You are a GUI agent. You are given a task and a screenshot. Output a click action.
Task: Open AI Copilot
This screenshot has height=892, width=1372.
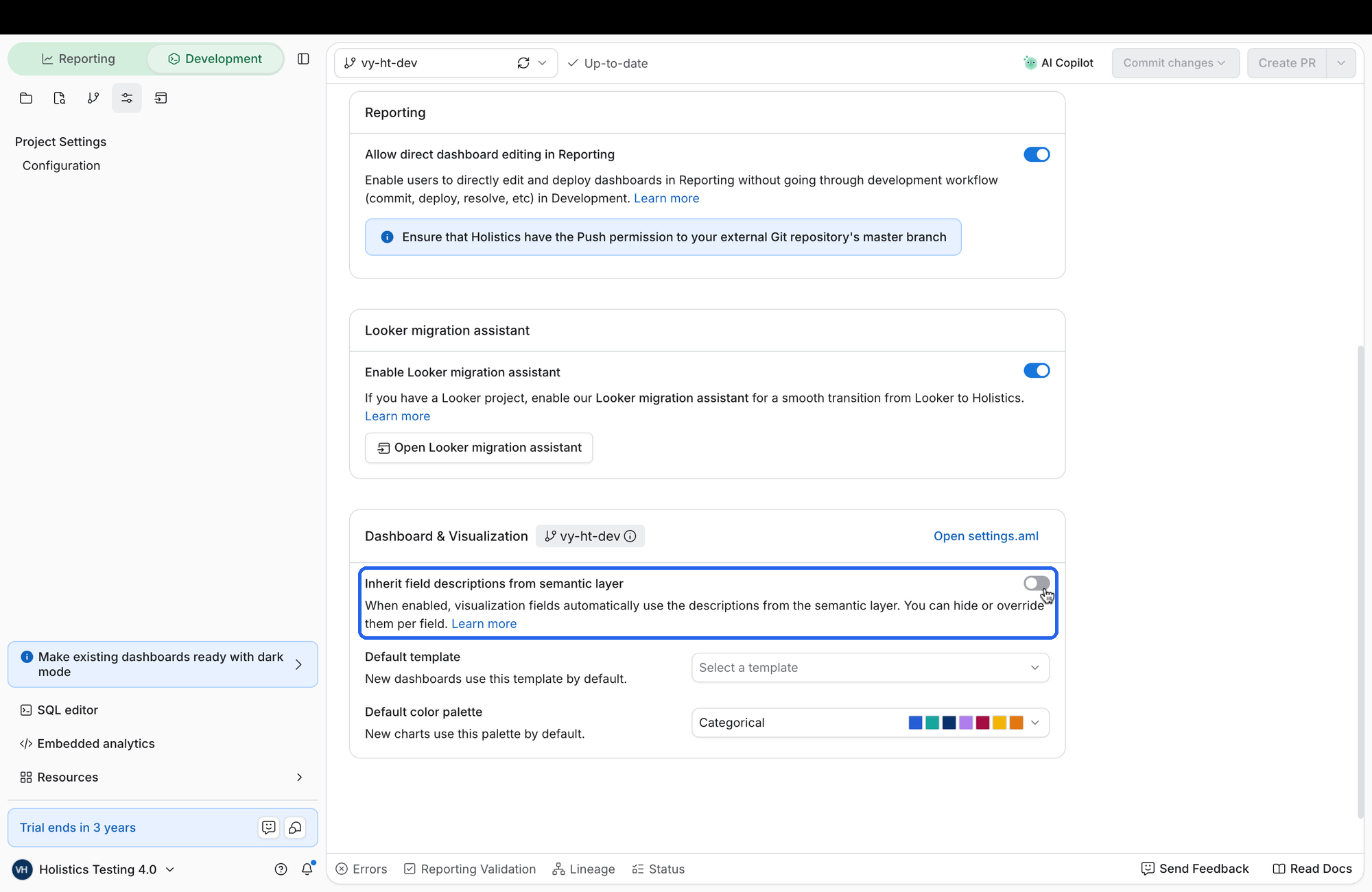pos(1058,63)
